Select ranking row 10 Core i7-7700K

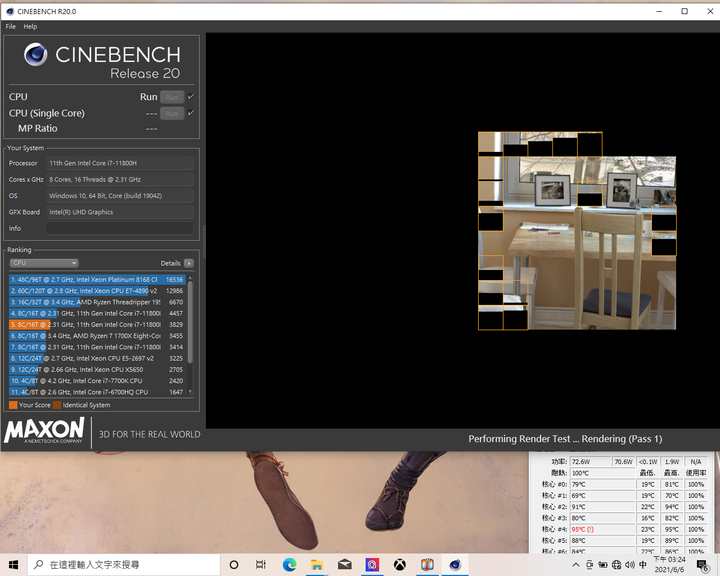click(97, 381)
